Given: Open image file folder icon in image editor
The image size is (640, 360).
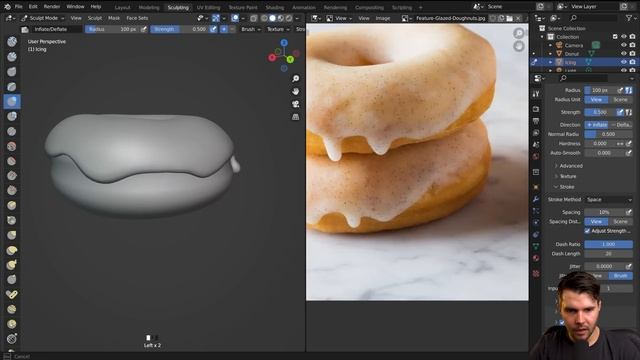Looking at the screenshot, I should point(509,18).
